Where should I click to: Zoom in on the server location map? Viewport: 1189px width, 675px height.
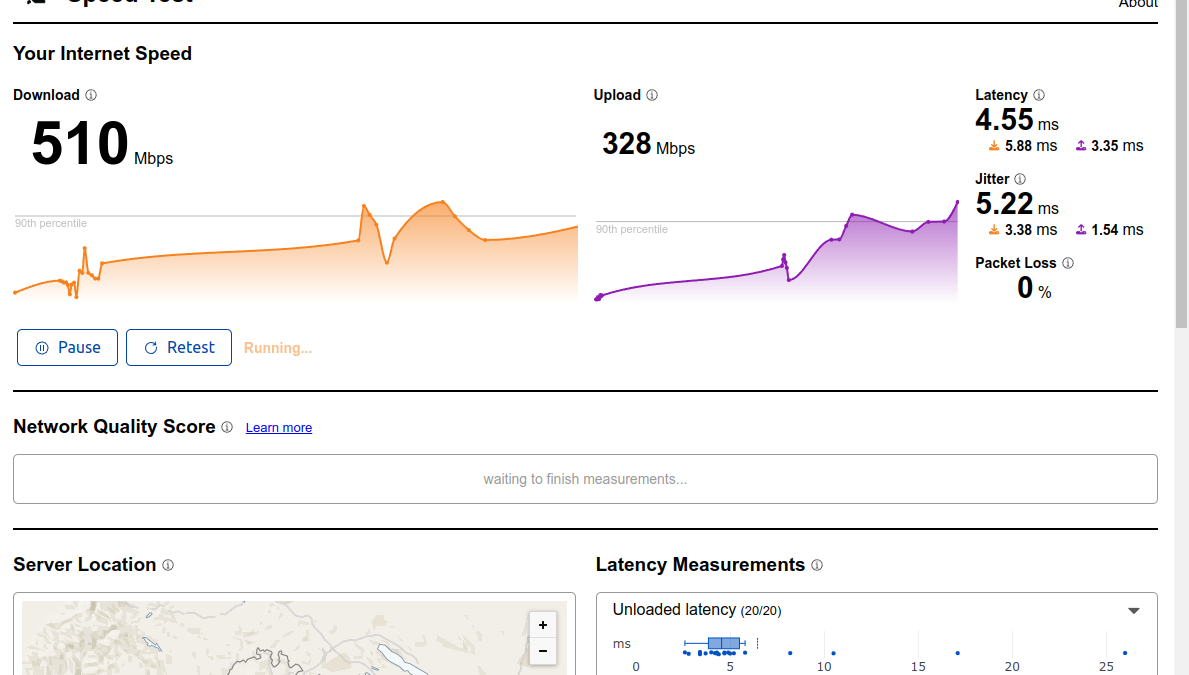pos(543,624)
